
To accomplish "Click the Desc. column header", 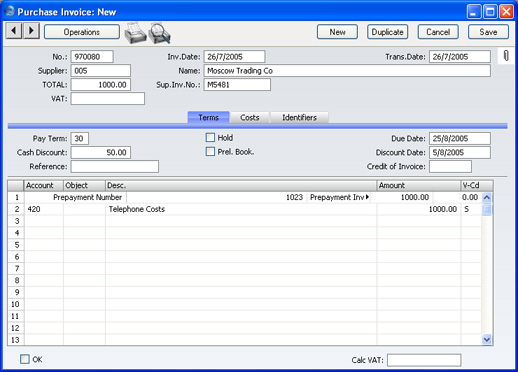I will pyautogui.click(x=241, y=185).
